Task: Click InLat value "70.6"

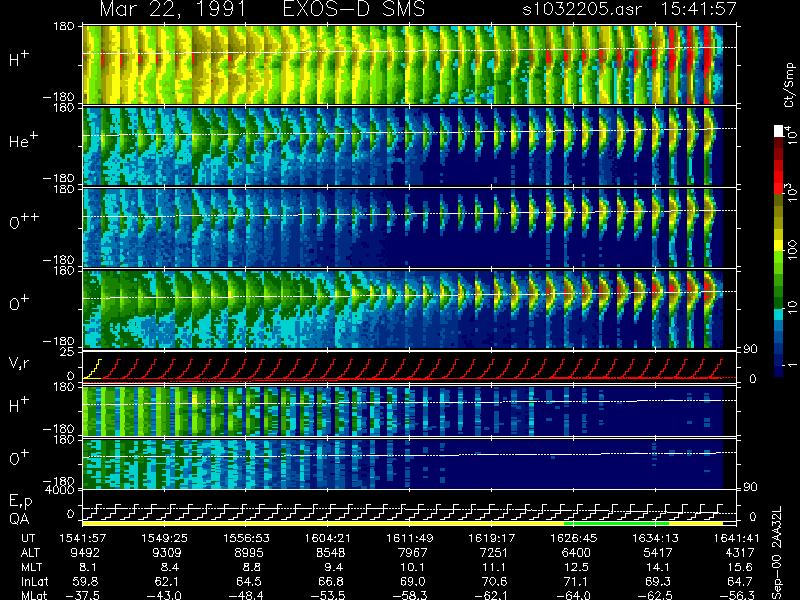Action: [x=494, y=581]
